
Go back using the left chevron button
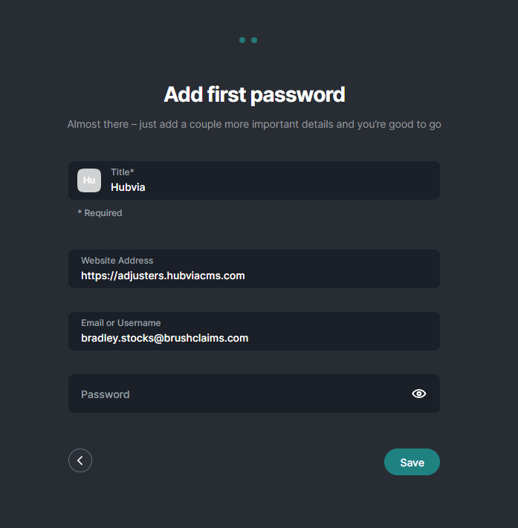point(80,460)
